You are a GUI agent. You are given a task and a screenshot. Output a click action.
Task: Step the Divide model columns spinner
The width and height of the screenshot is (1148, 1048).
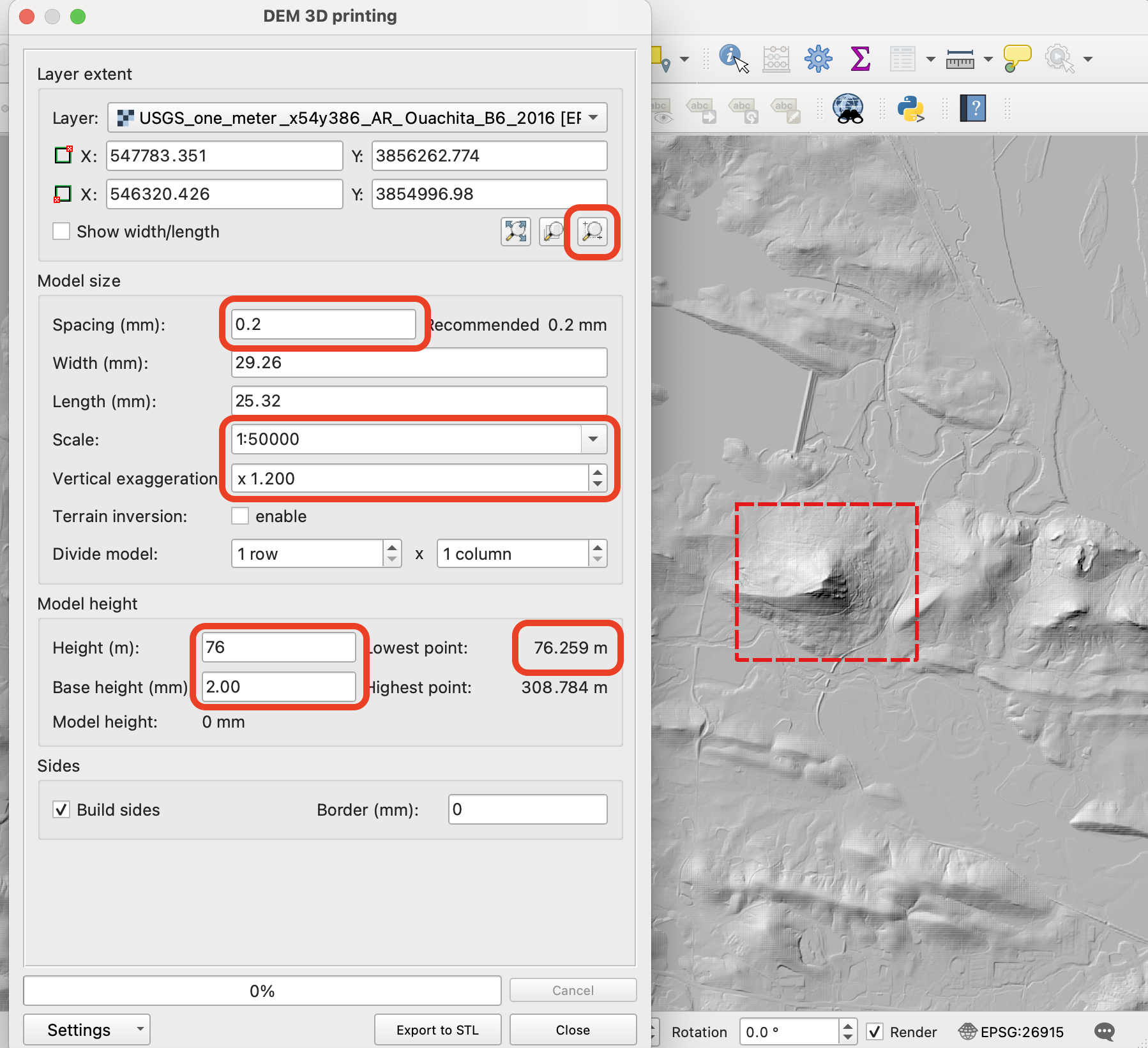click(x=598, y=553)
